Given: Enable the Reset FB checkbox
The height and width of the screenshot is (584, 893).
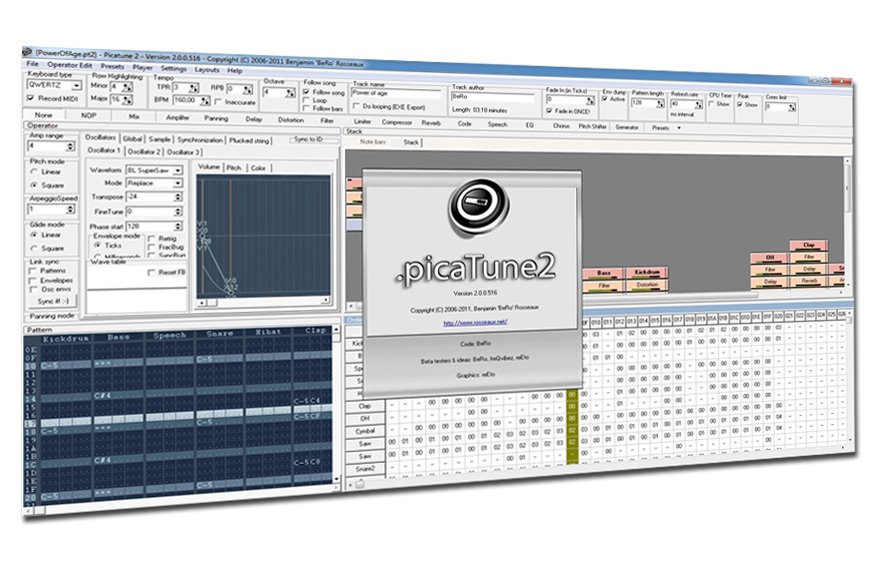Looking at the screenshot, I should [151, 272].
